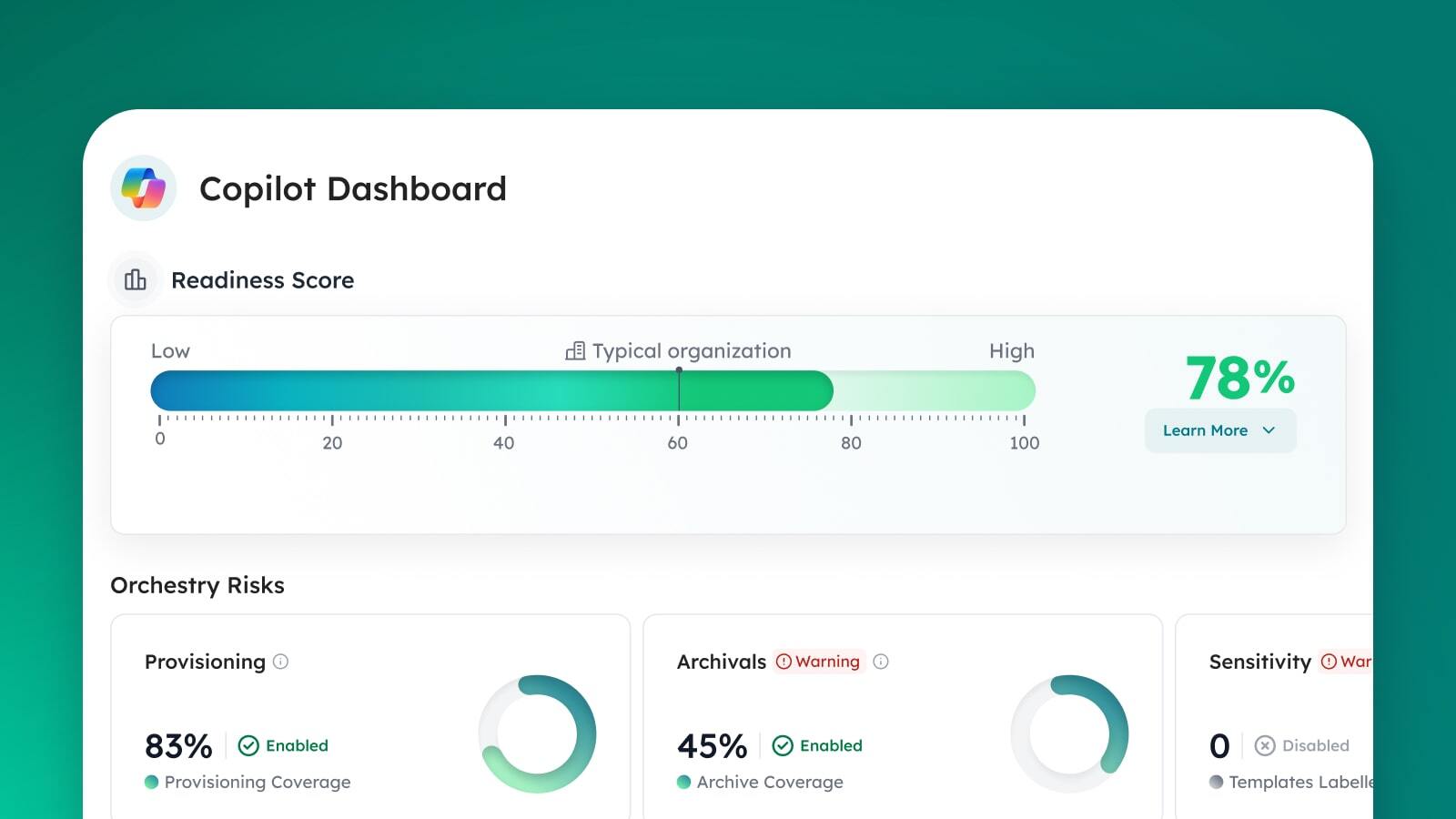Open the Archivals info icon
This screenshot has height=819, width=1456.
pos(881,662)
